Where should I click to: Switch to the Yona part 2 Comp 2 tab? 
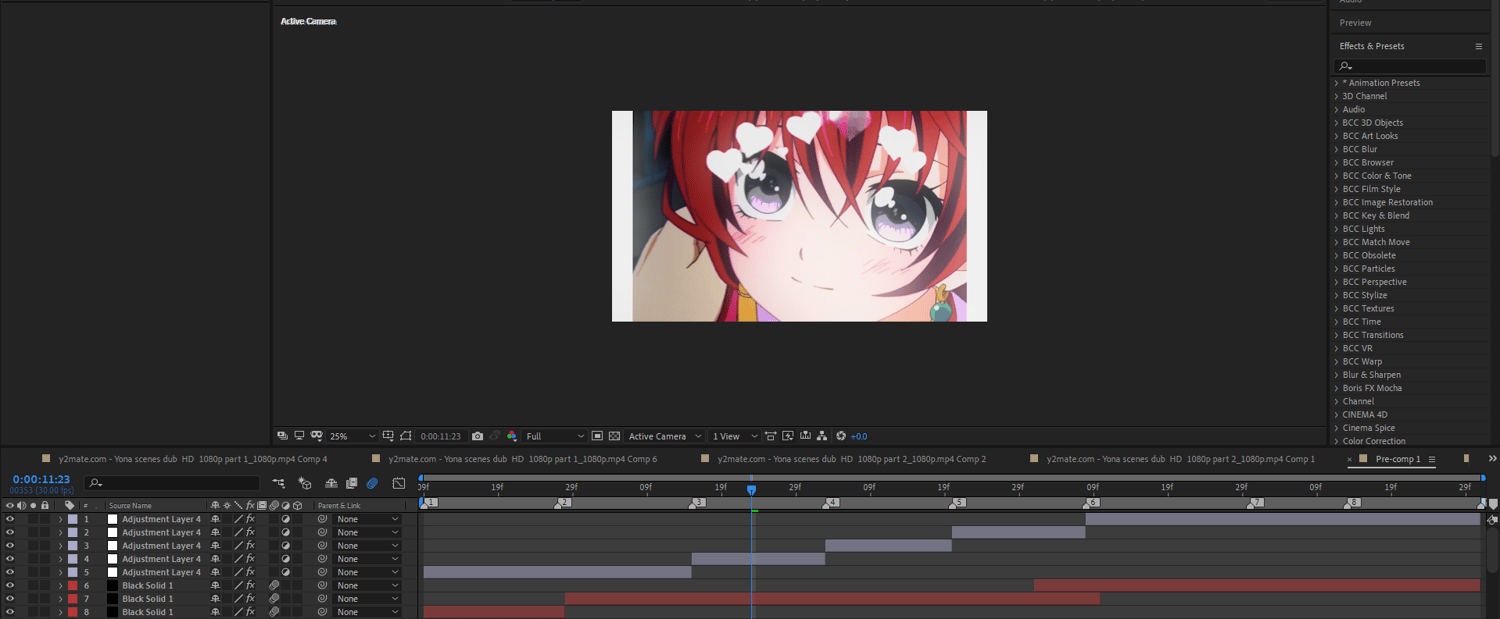[x=851, y=459]
